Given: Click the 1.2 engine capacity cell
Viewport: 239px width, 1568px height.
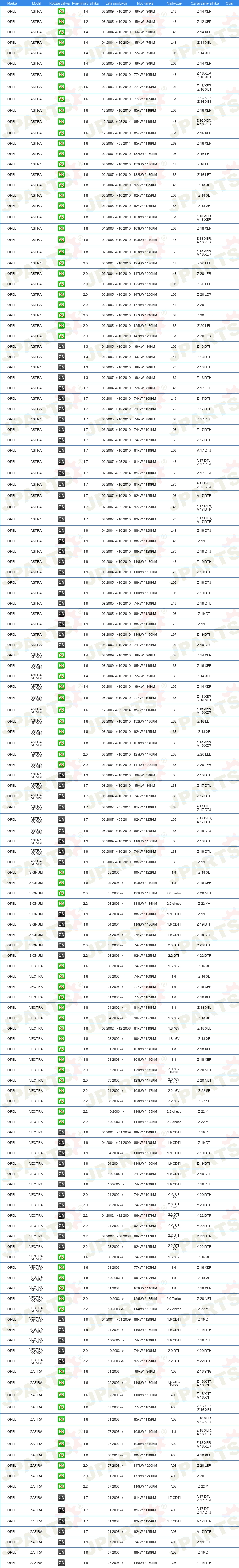Looking at the screenshot, I should (86, 22).
